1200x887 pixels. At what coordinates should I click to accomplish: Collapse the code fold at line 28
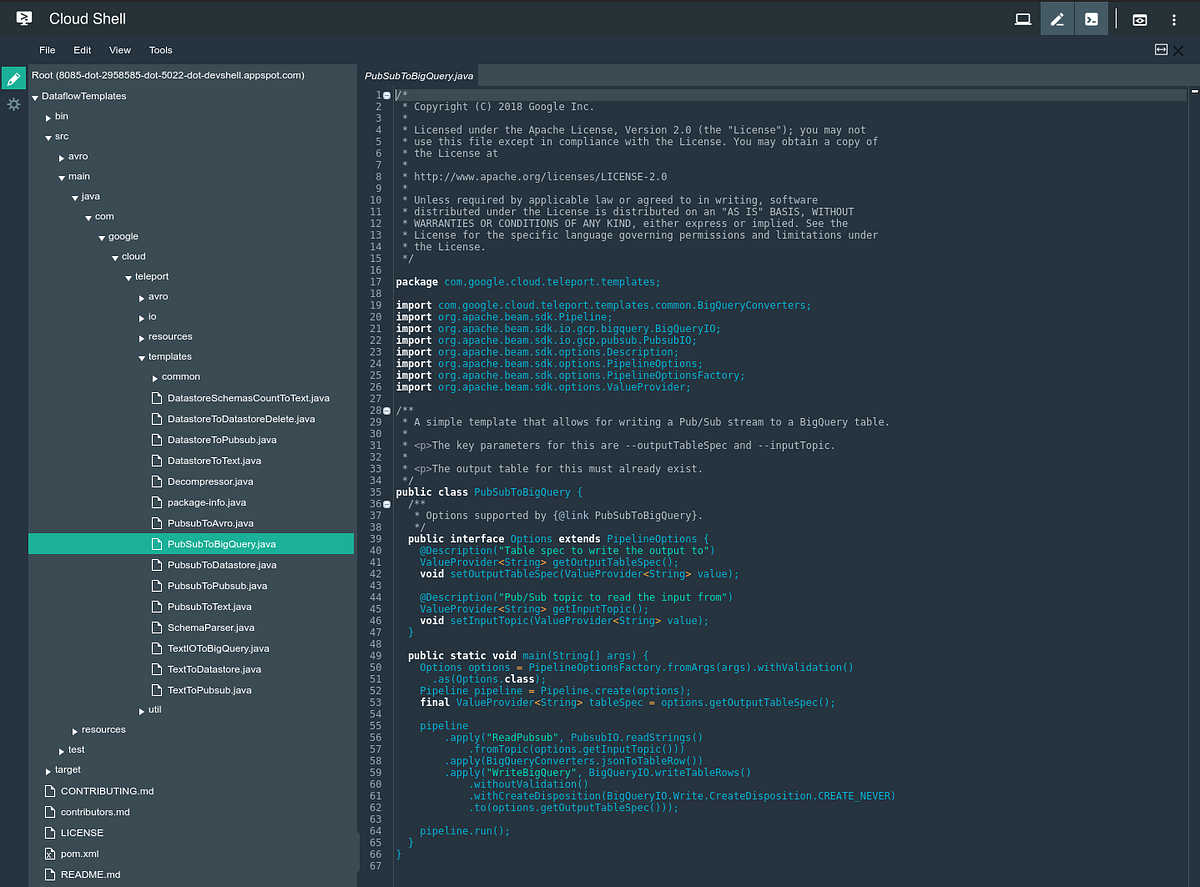(x=387, y=410)
